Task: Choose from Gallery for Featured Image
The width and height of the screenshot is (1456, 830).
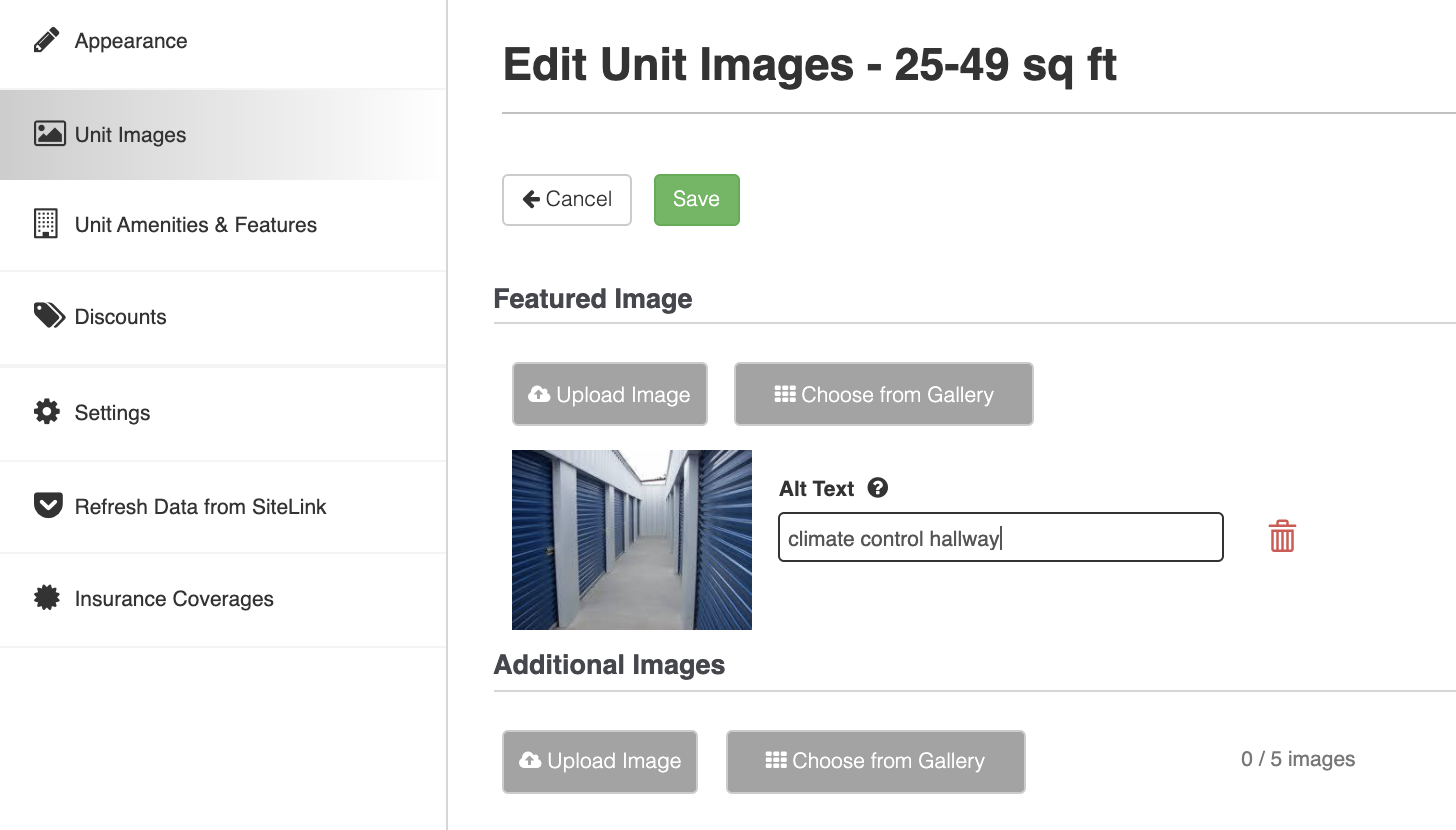Action: (x=884, y=394)
